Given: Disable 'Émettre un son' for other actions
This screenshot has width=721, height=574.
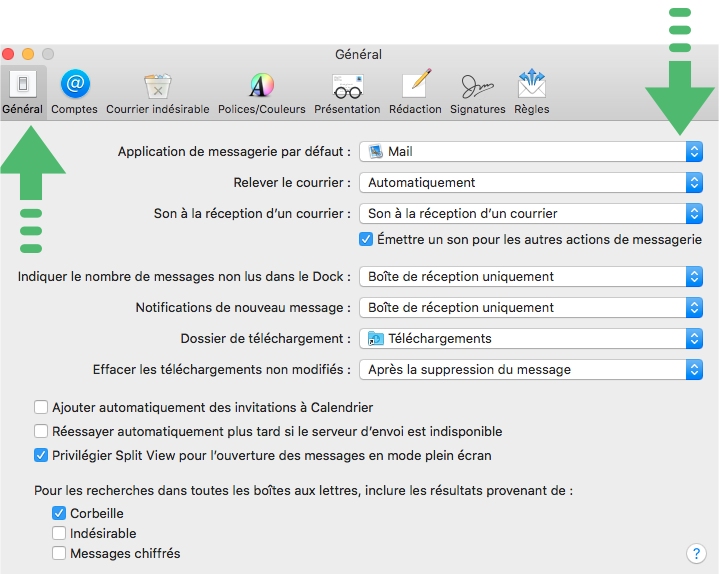Looking at the screenshot, I should pos(366,239).
